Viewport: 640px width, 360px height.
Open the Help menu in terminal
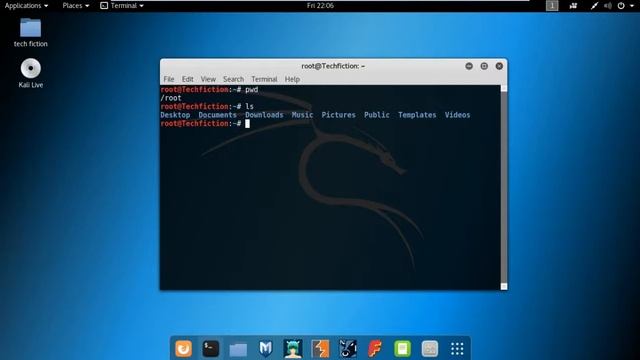[x=292, y=79]
